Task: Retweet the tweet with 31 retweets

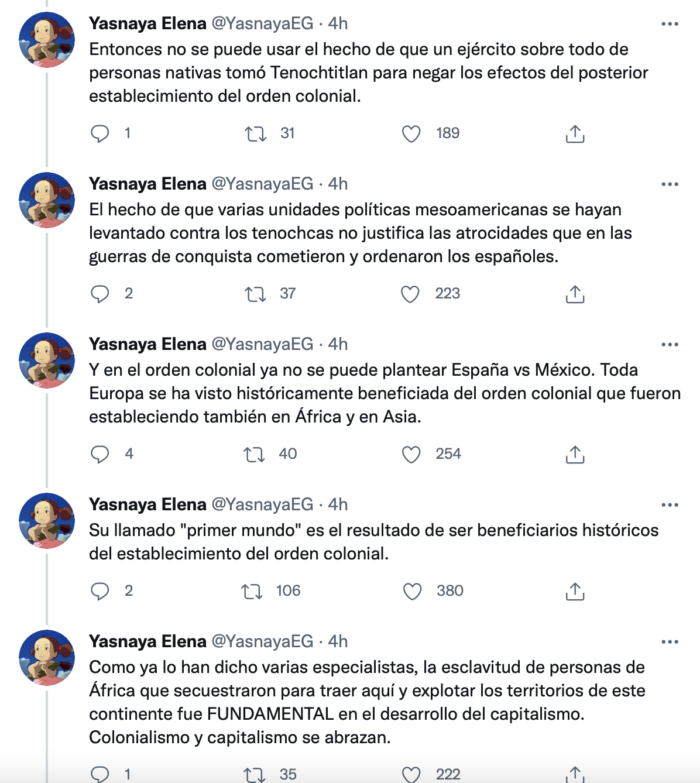Action: coord(255,133)
